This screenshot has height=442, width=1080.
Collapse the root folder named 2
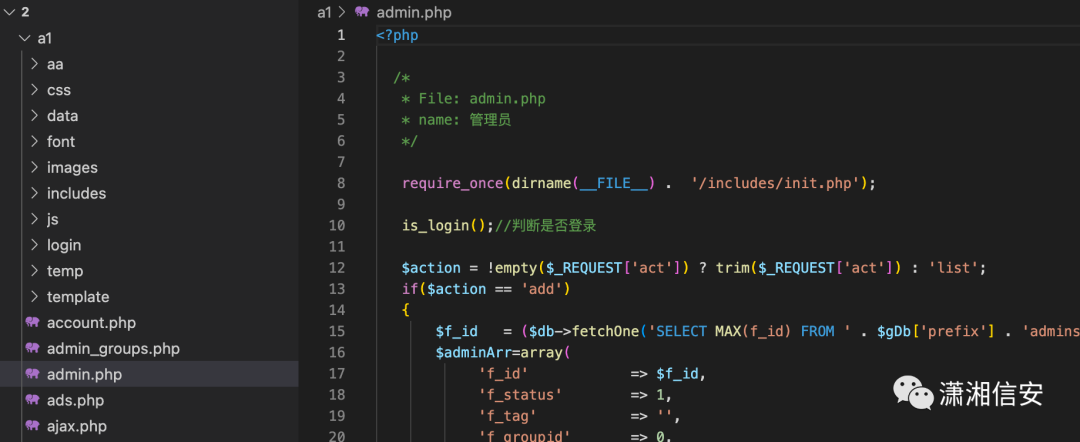pyautogui.click(x=9, y=12)
